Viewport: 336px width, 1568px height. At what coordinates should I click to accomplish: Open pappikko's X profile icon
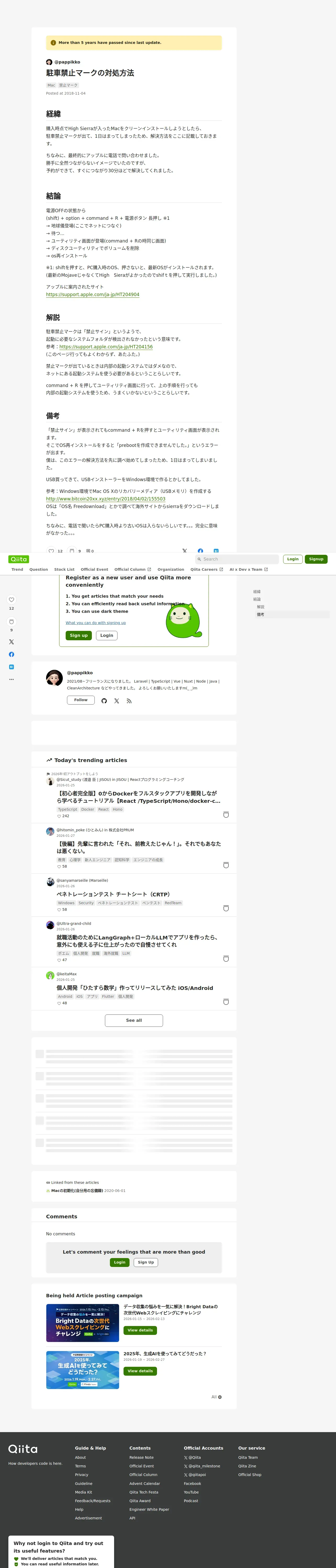click(116, 701)
